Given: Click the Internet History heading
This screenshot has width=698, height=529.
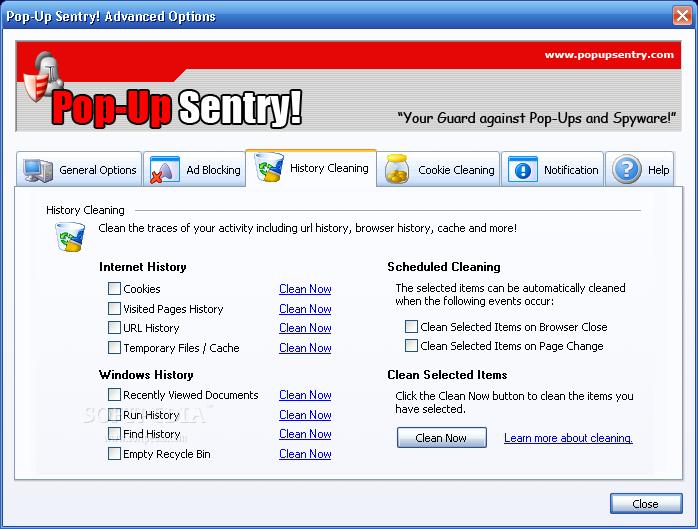Looking at the screenshot, I should 143,267.
